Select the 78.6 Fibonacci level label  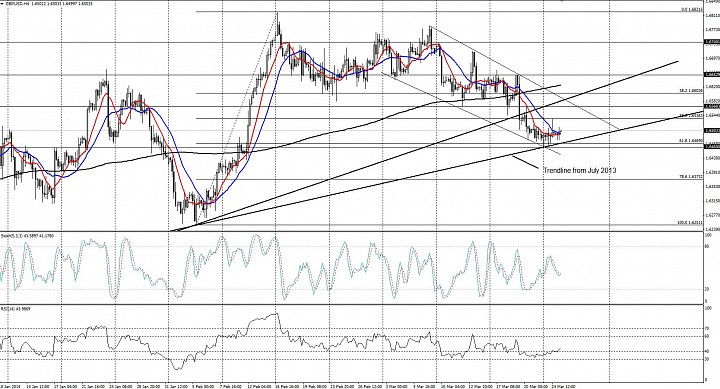pyautogui.click(x=691, y=176)
